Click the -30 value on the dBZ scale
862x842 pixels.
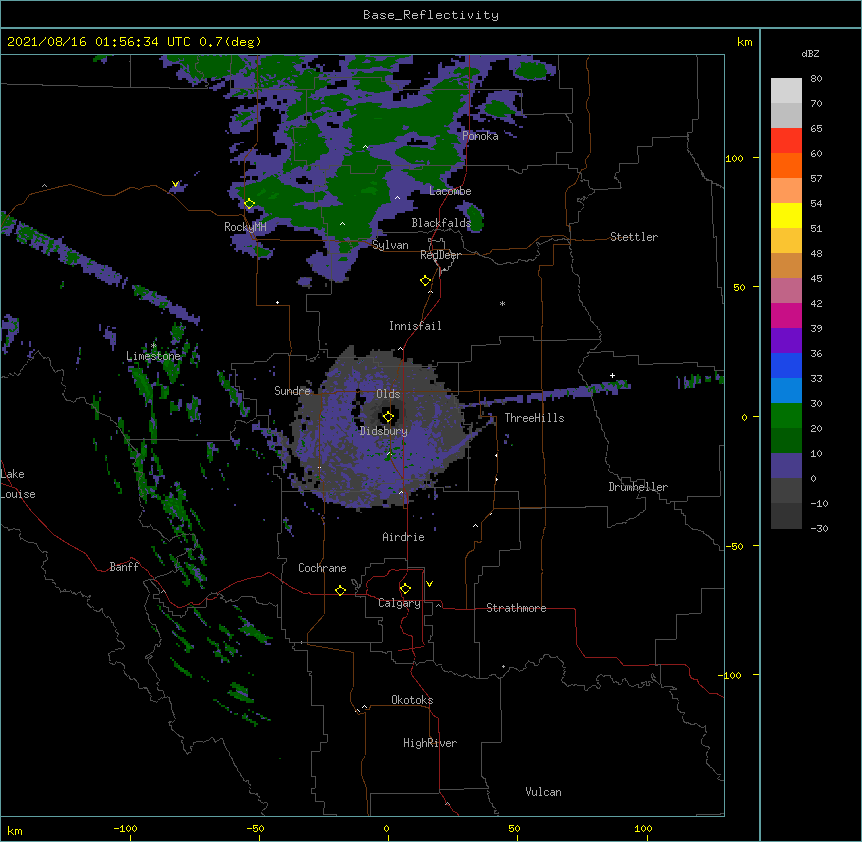819,528
